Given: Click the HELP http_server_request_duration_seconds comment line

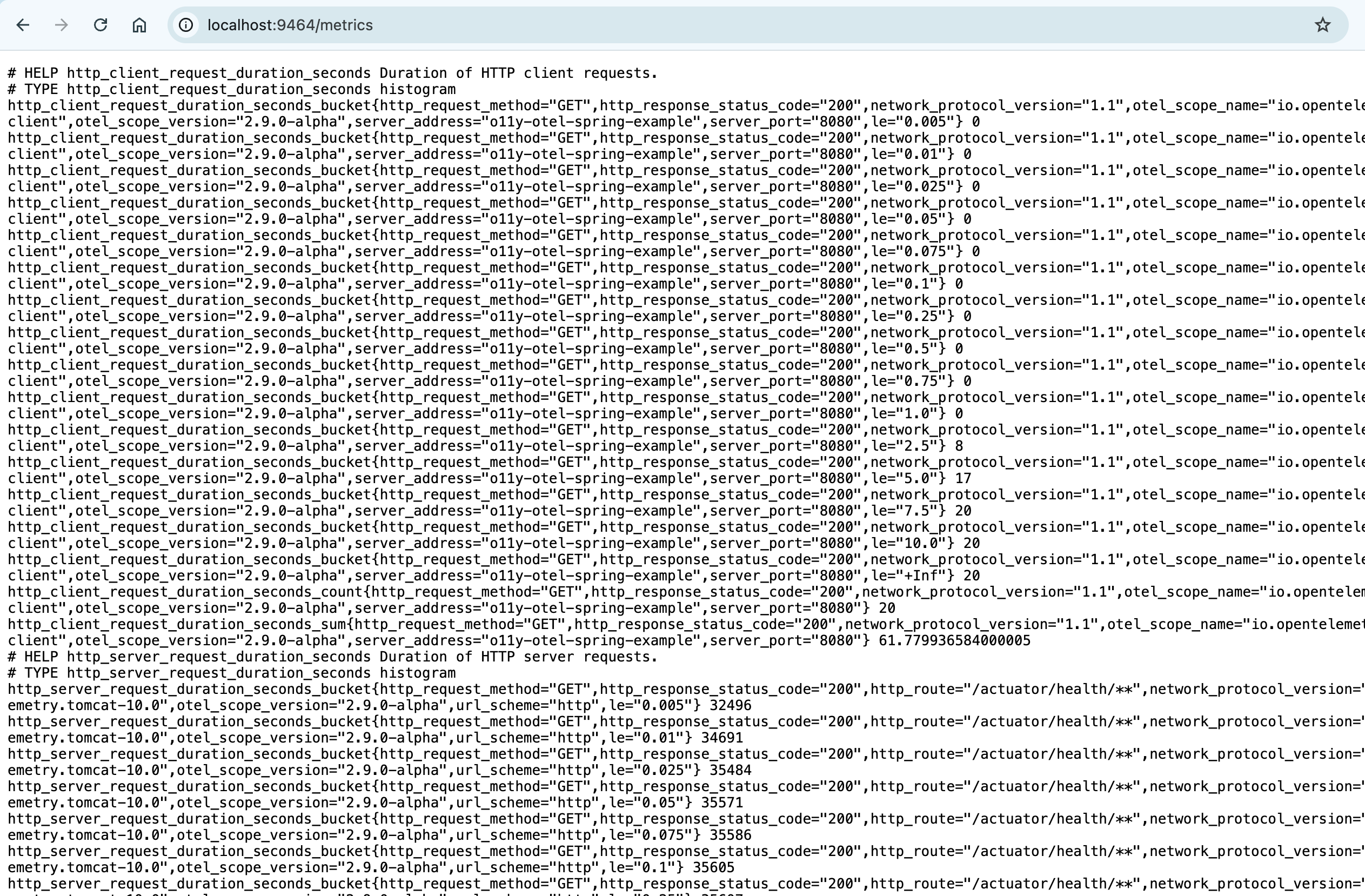Looking at the screenshot, I should coord(333,657).
